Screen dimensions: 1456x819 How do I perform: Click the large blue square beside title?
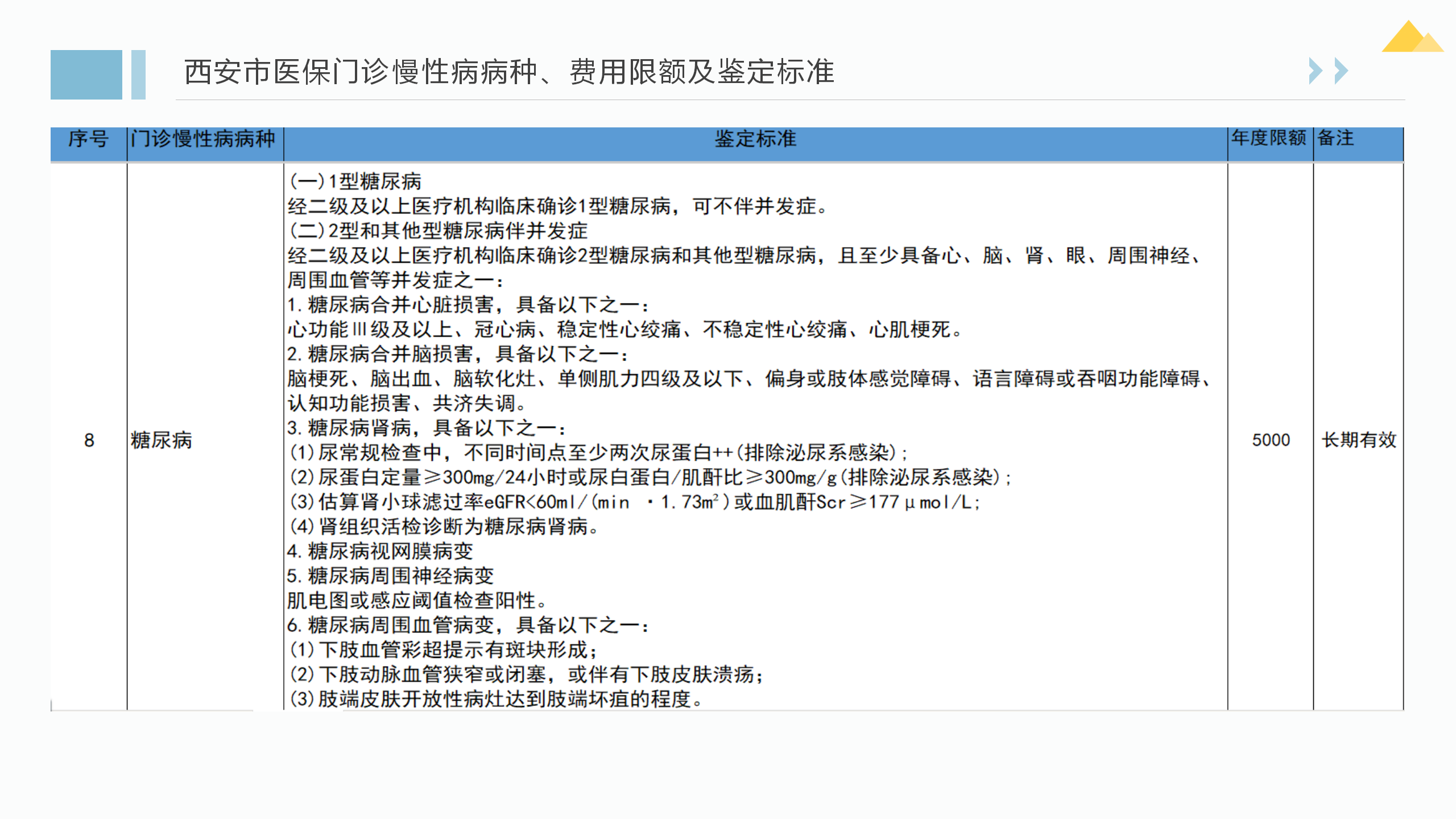pyautogui.click(x=86, y=75)
